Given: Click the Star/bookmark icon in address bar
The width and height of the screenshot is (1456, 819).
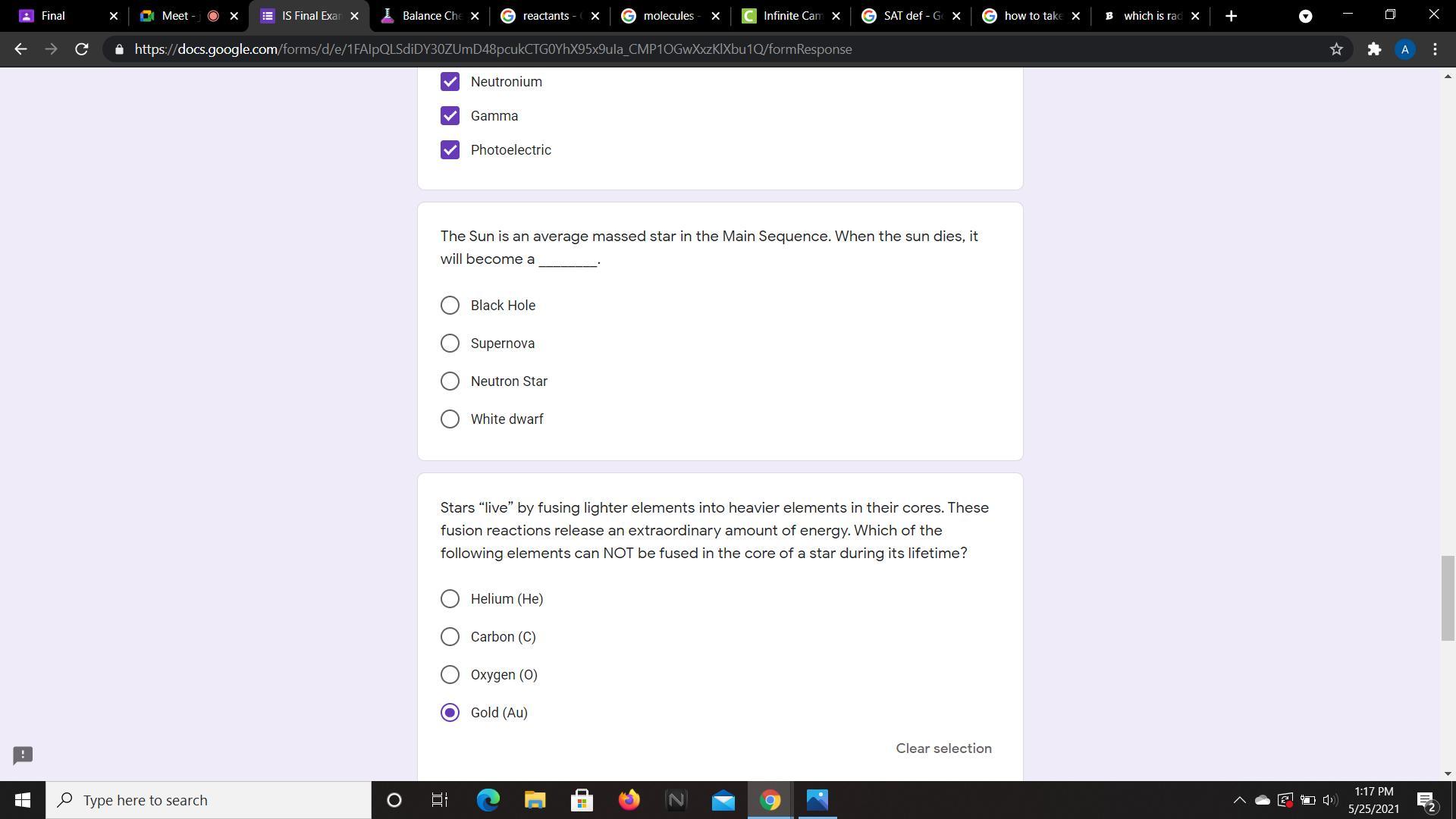Looking at the screenshot, I should tap(1336, 49).
